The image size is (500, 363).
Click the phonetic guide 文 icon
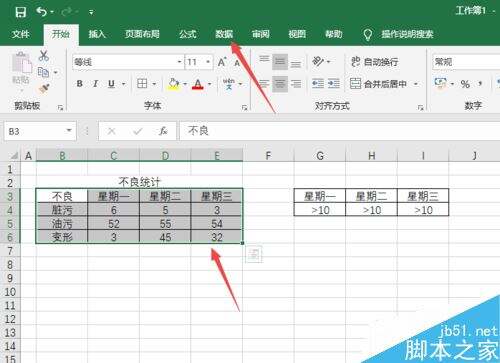tap(229, 84)
